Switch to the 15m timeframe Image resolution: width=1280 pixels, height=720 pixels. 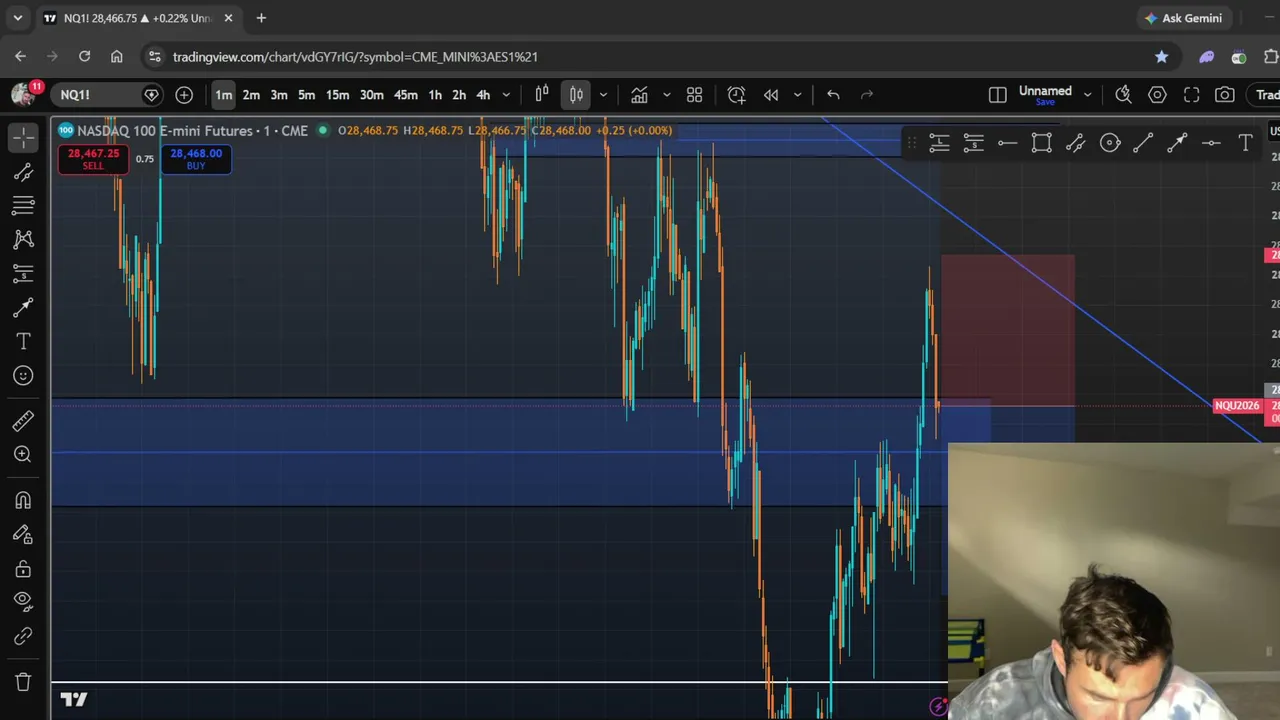[337, 95]
